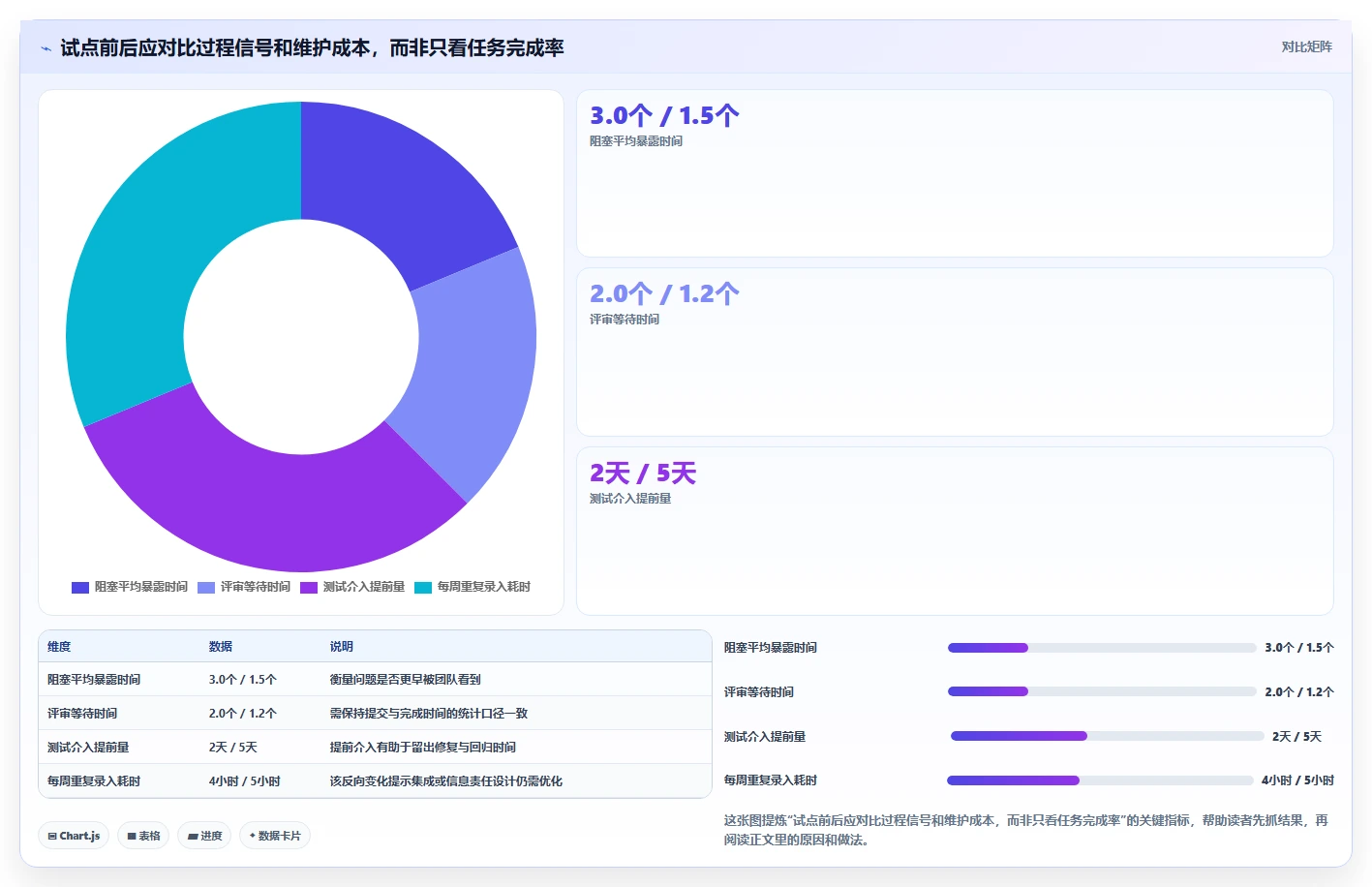
Task: Select table cell 4小时 / 5小时
Action: click(245, 781)
